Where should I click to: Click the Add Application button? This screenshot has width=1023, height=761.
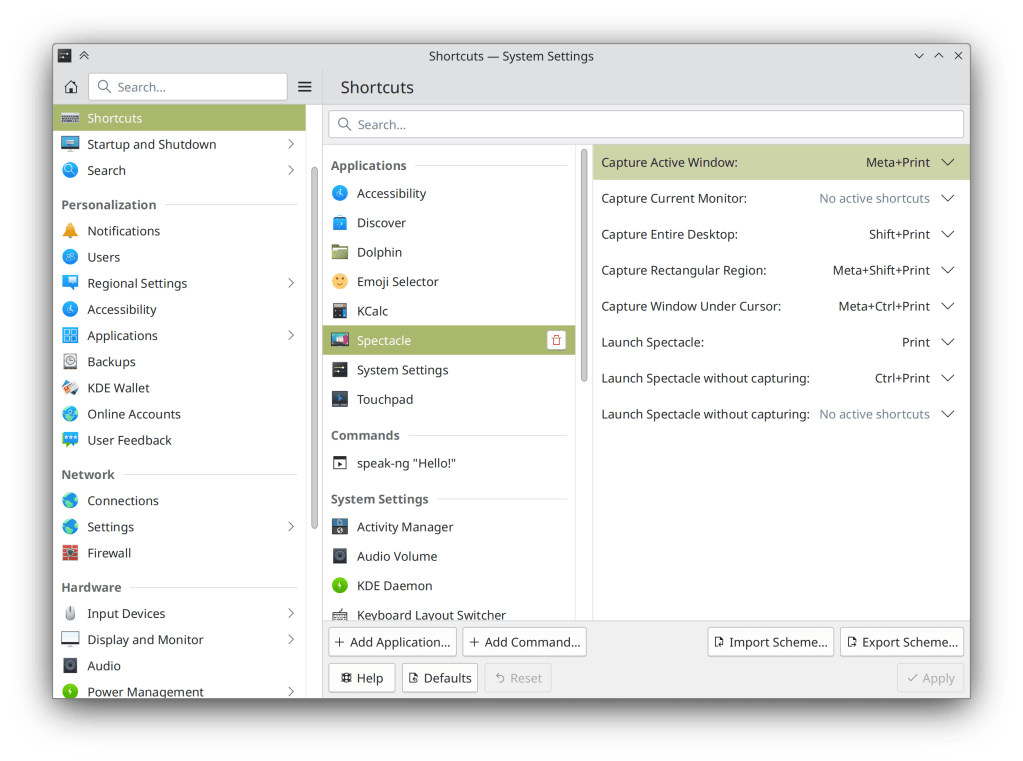pyautogui.click(x=392, y=641)
